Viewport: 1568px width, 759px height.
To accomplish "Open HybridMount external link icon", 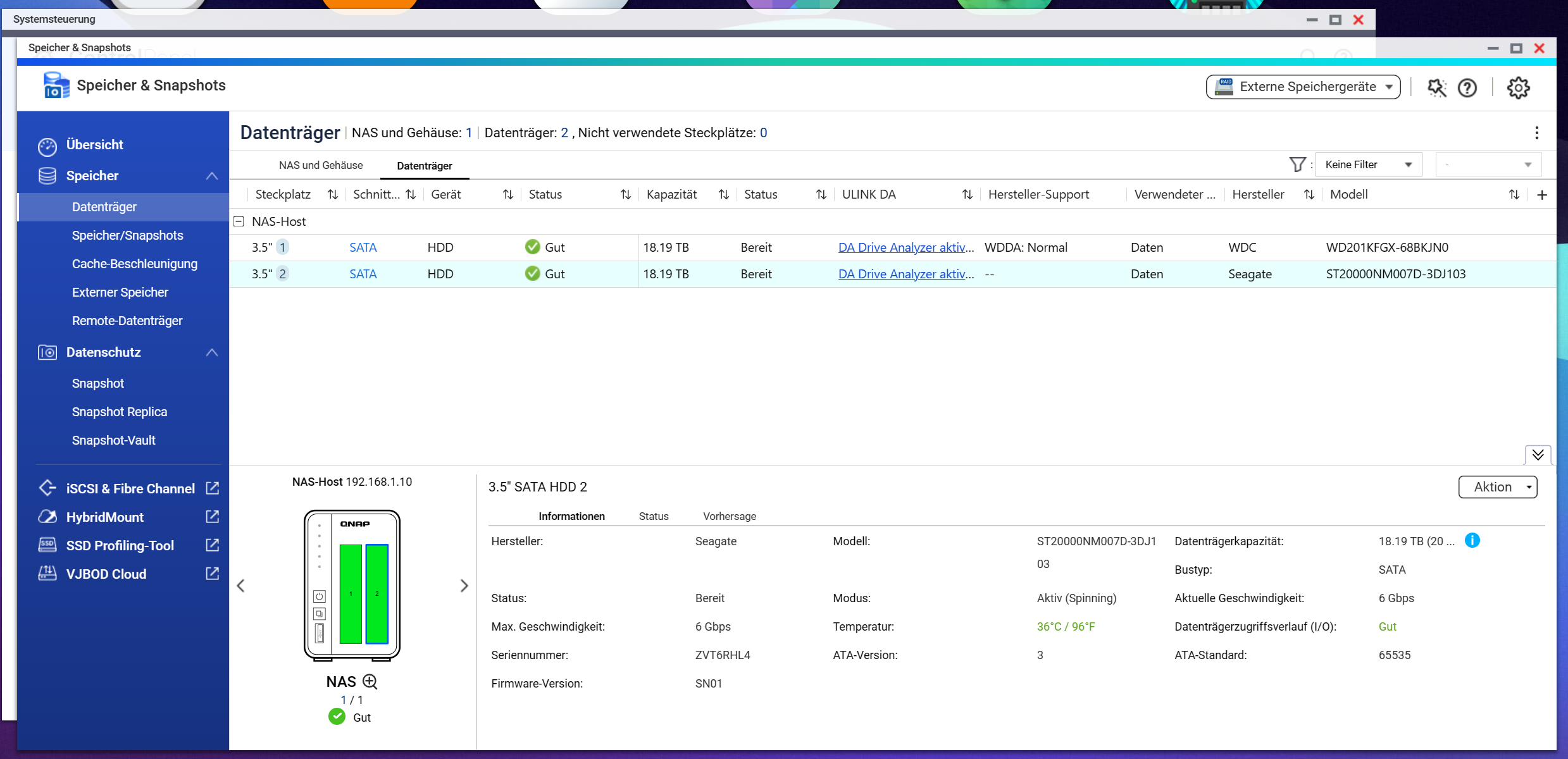I will pos(213,517).
